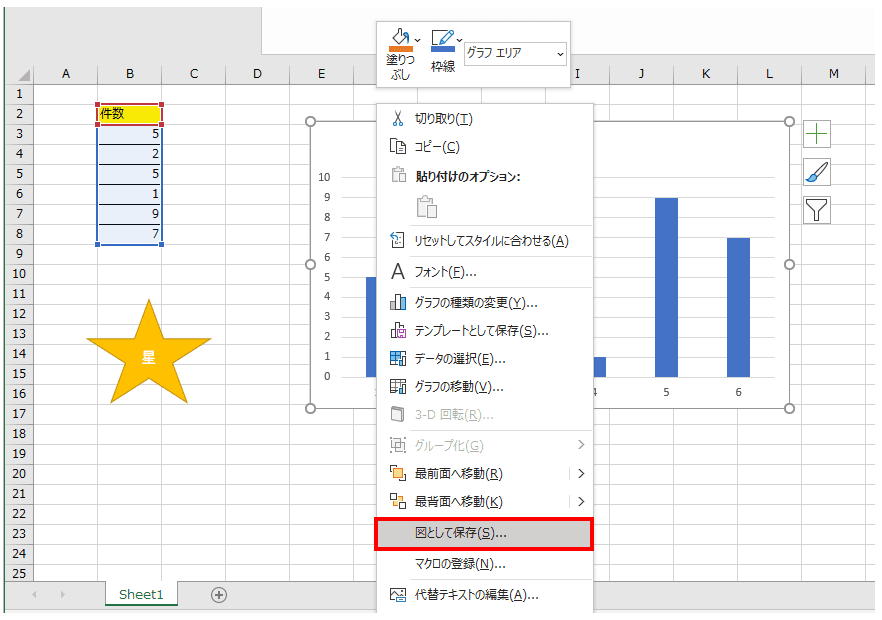882x620 pixels.
Task: Open Chart Elements plus button
Action: [817, 134]
